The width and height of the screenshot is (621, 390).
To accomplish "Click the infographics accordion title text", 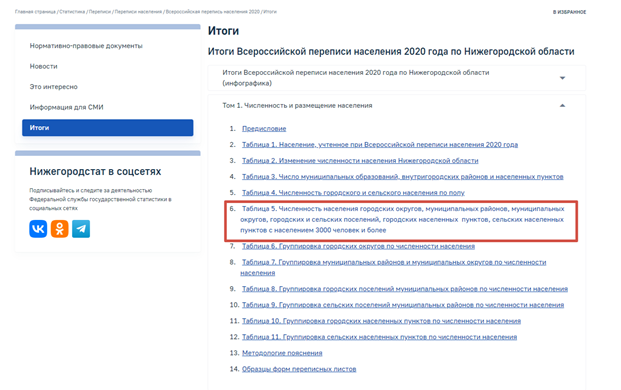I will click(x=356, y=78).
